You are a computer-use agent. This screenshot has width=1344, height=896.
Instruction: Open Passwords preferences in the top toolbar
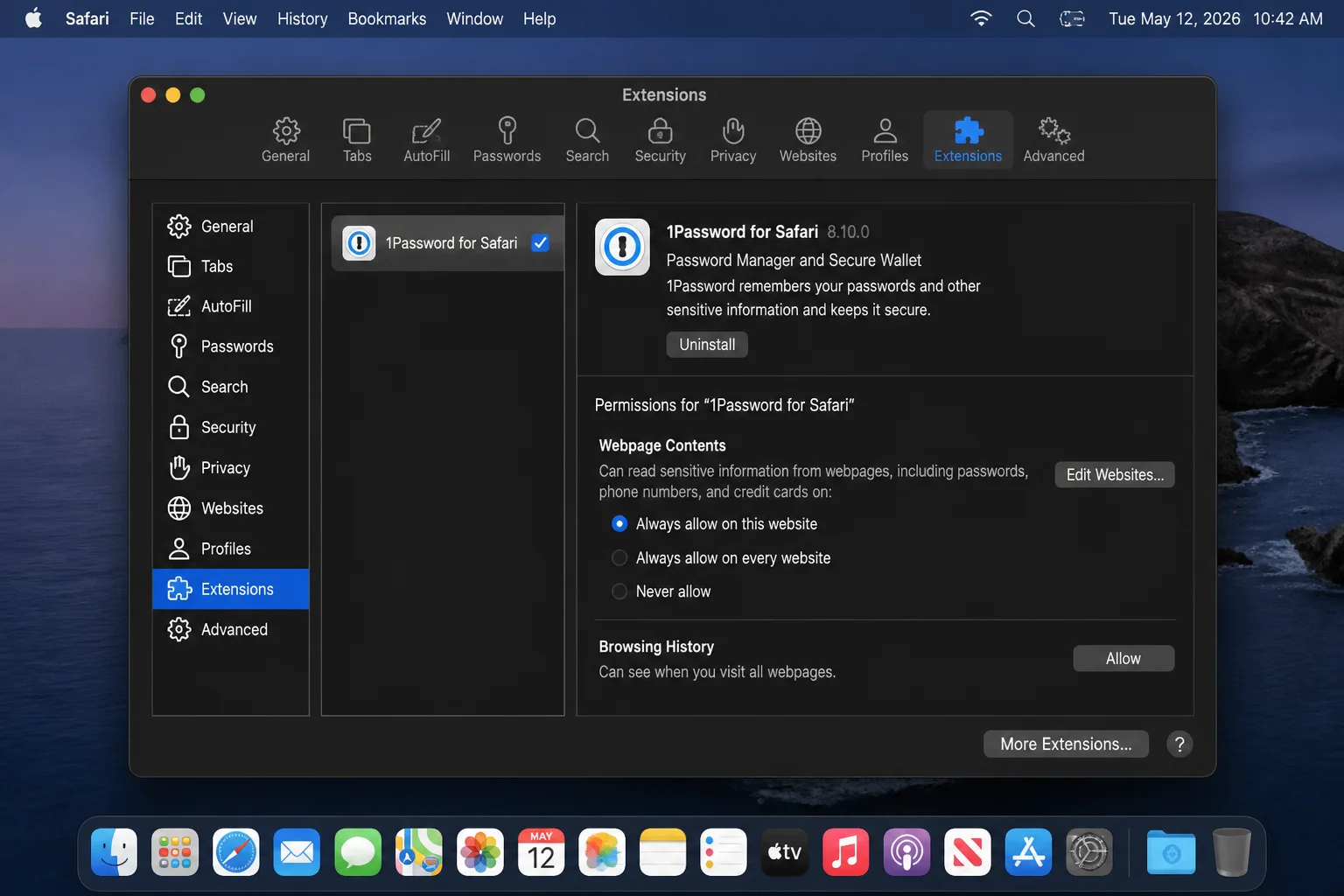point(507,140)
